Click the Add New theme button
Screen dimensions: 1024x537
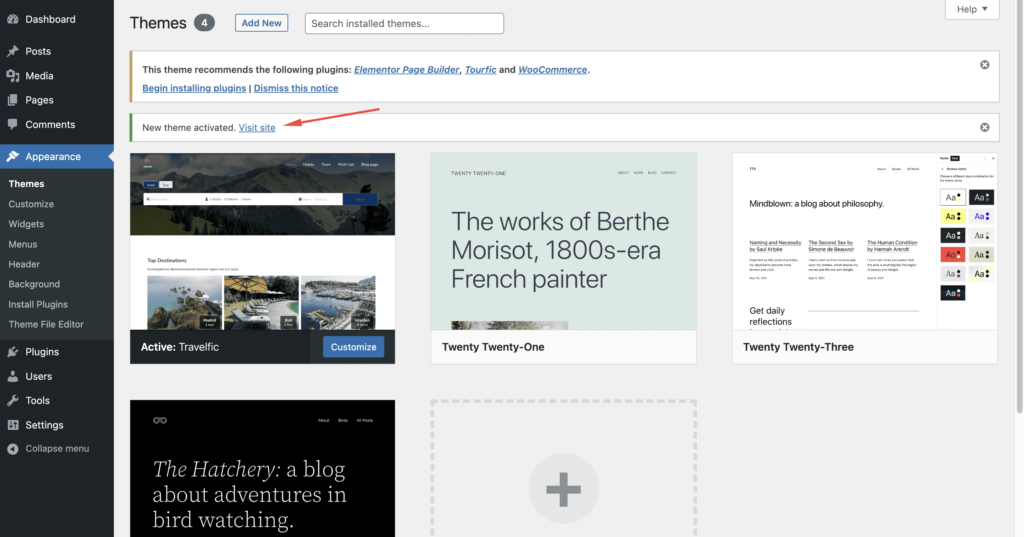261,23
